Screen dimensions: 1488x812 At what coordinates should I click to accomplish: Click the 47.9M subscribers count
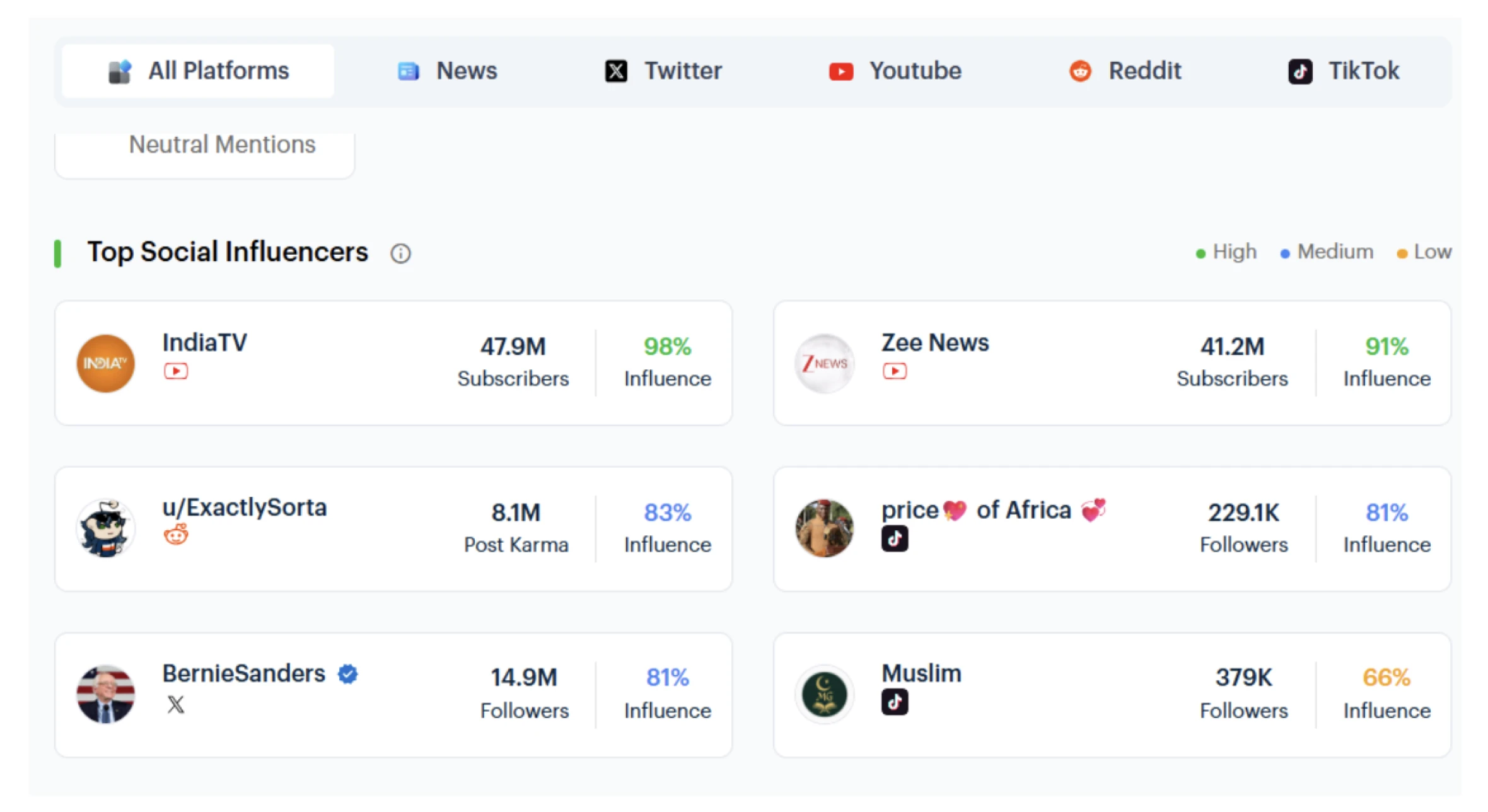513,347
